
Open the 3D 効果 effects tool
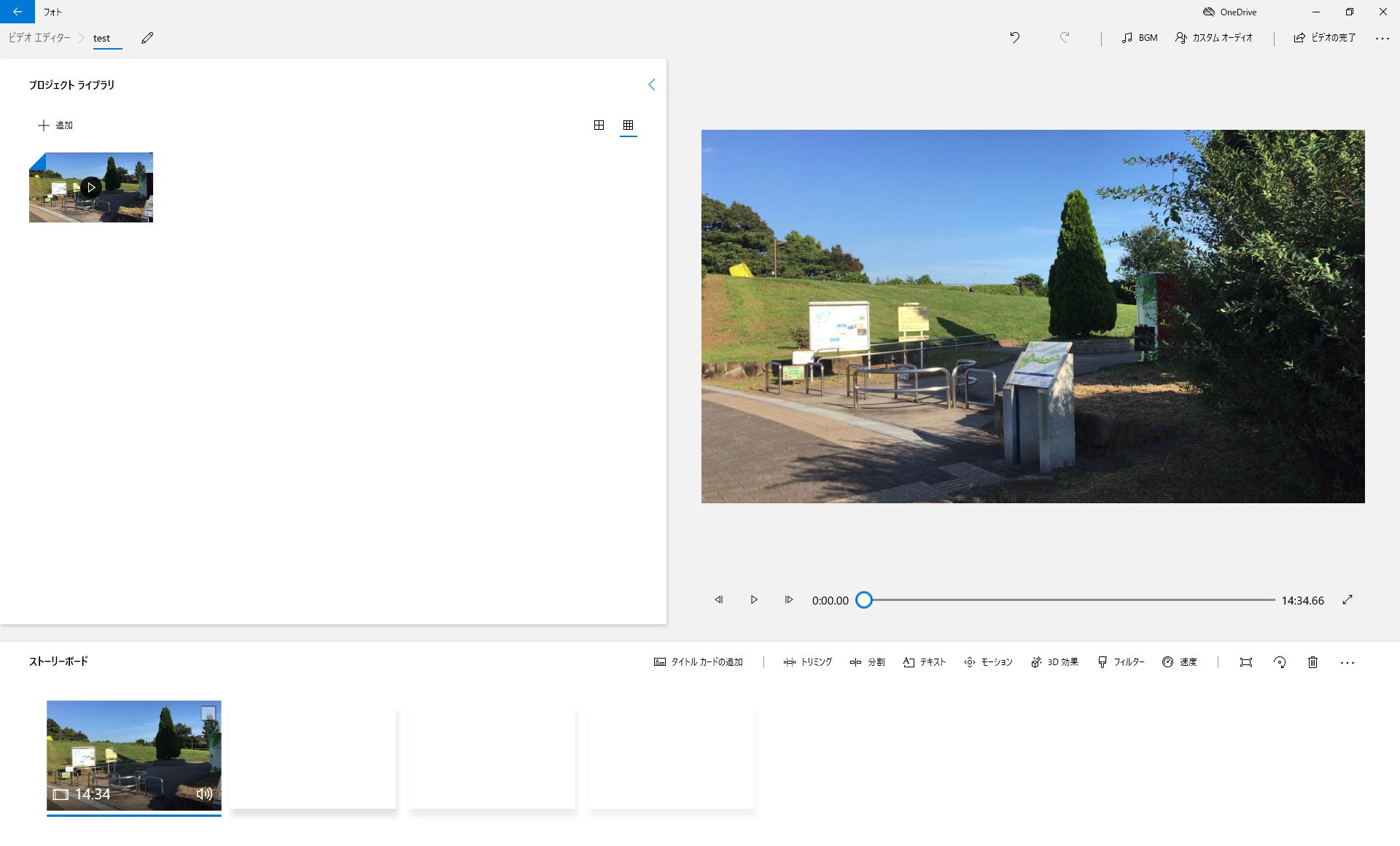[1054, 662]
